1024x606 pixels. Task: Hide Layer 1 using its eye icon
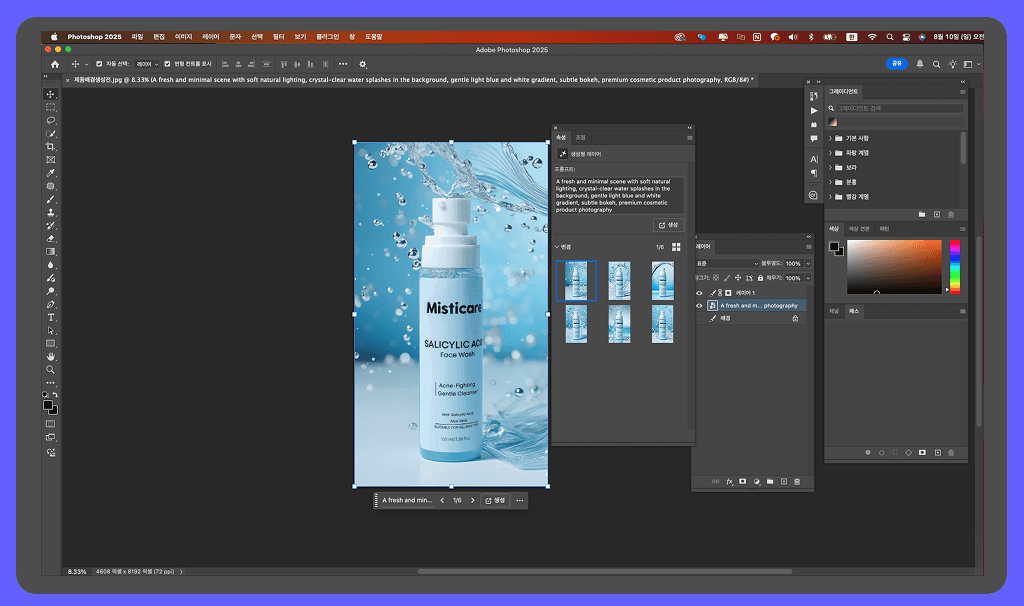point(699,293)
